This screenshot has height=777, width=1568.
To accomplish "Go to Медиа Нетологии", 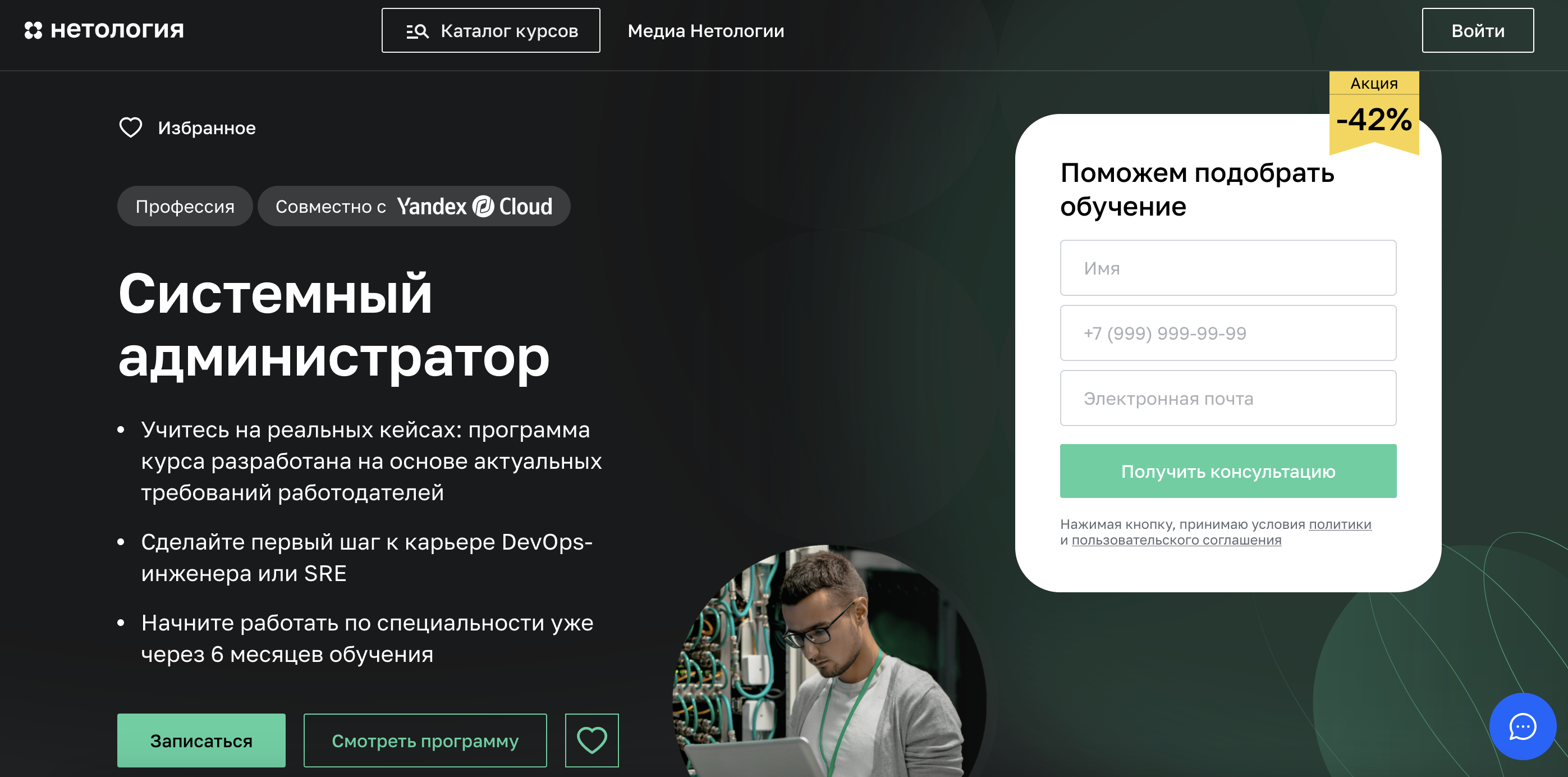I will [x=705, y=30].
